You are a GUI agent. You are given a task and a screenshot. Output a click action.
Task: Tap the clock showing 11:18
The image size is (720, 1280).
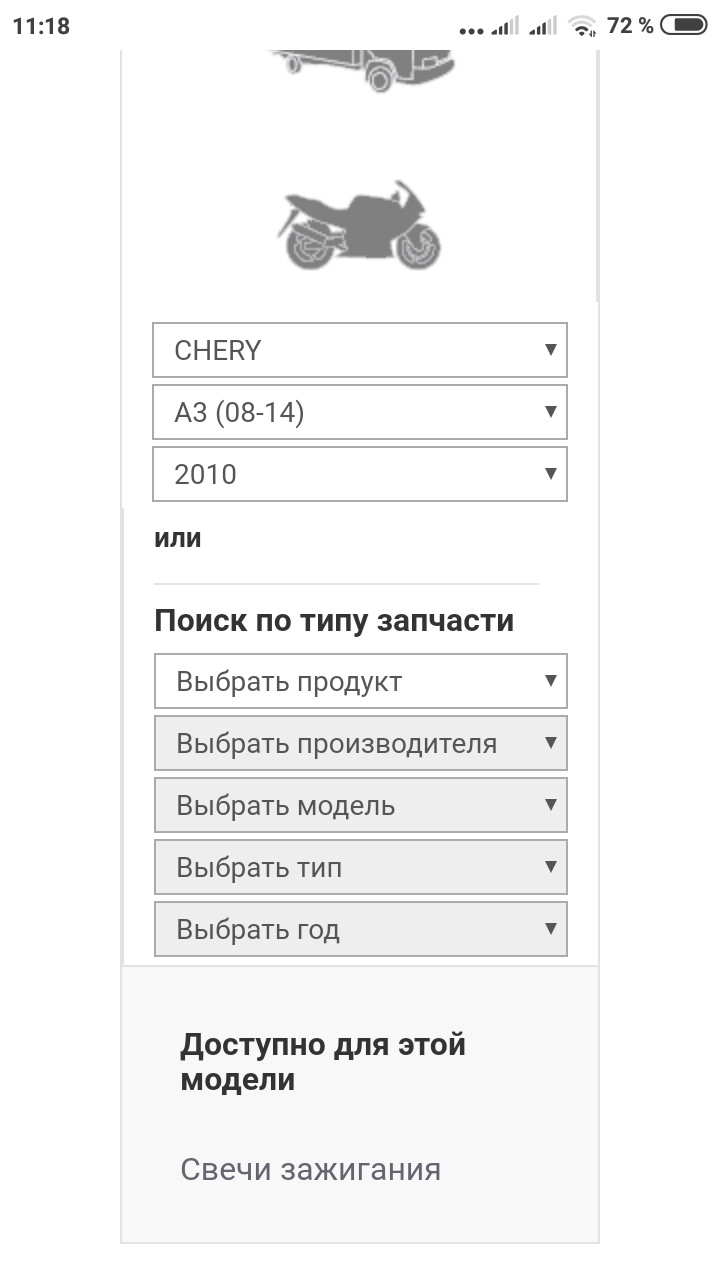(x=42, y=25)
